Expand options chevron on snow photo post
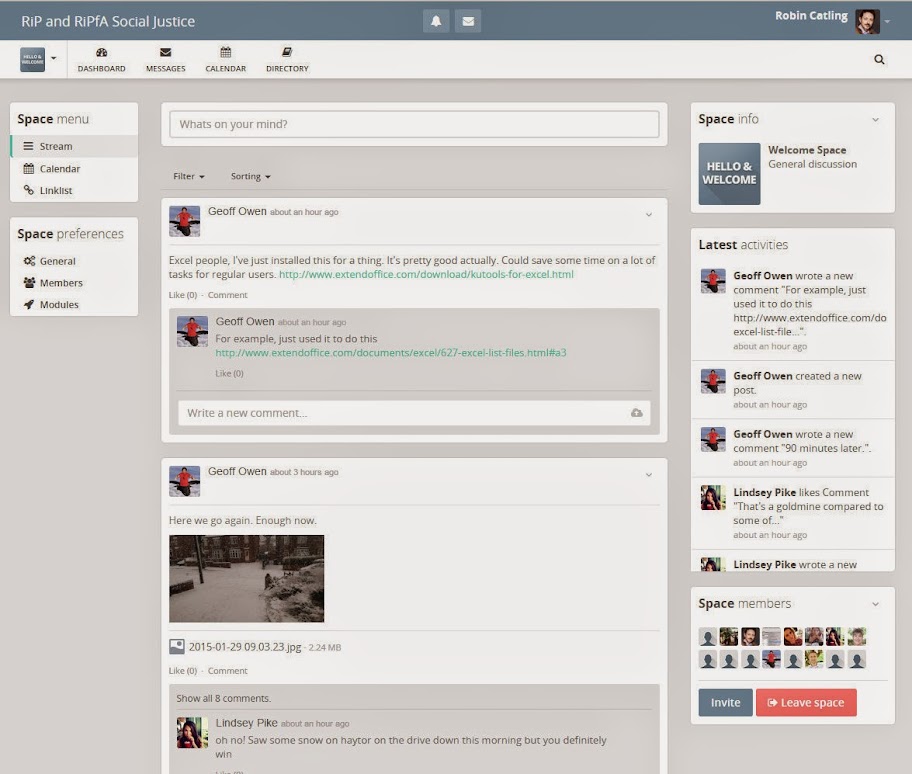Screen dimensions: 912x774 click(649, 475)
